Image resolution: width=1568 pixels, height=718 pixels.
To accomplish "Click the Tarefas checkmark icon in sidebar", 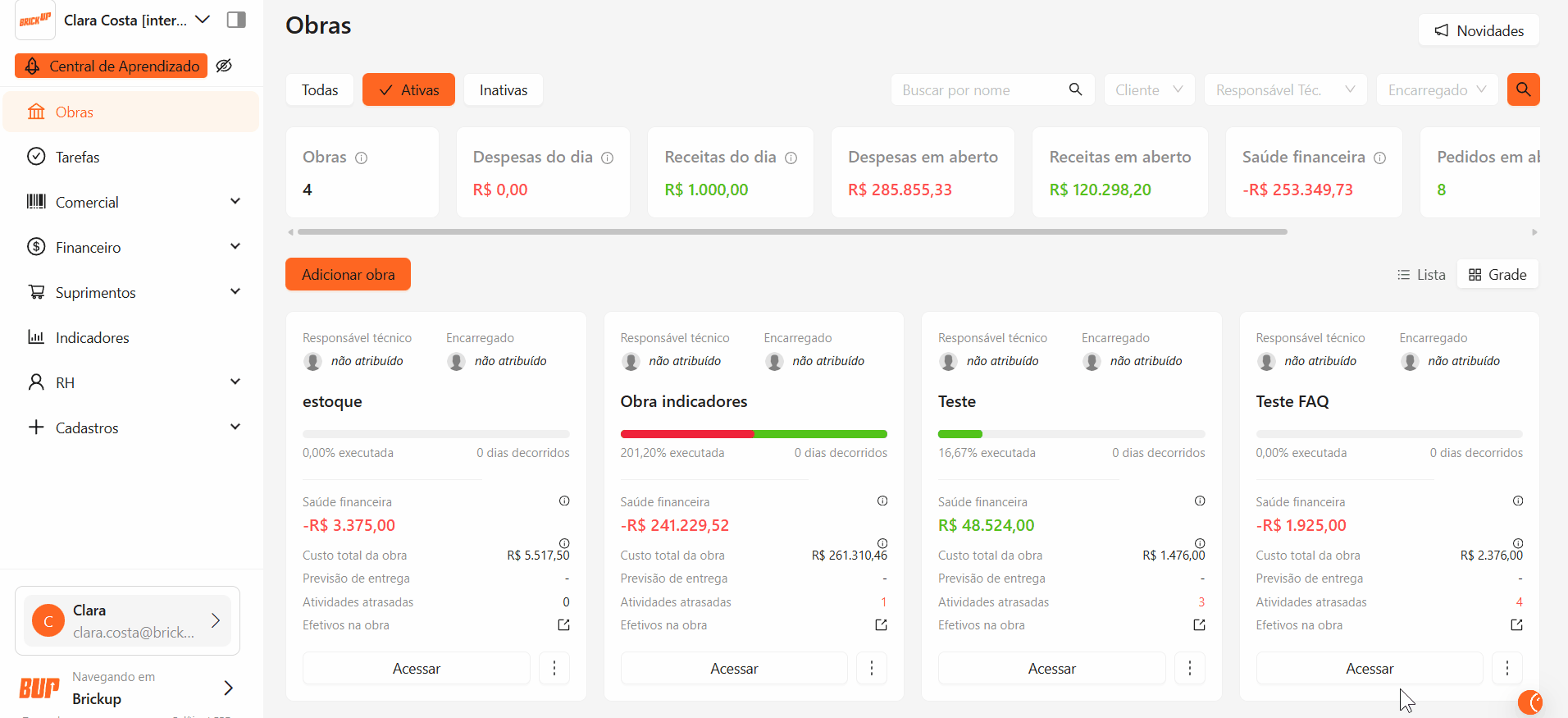I will point(36,157).
